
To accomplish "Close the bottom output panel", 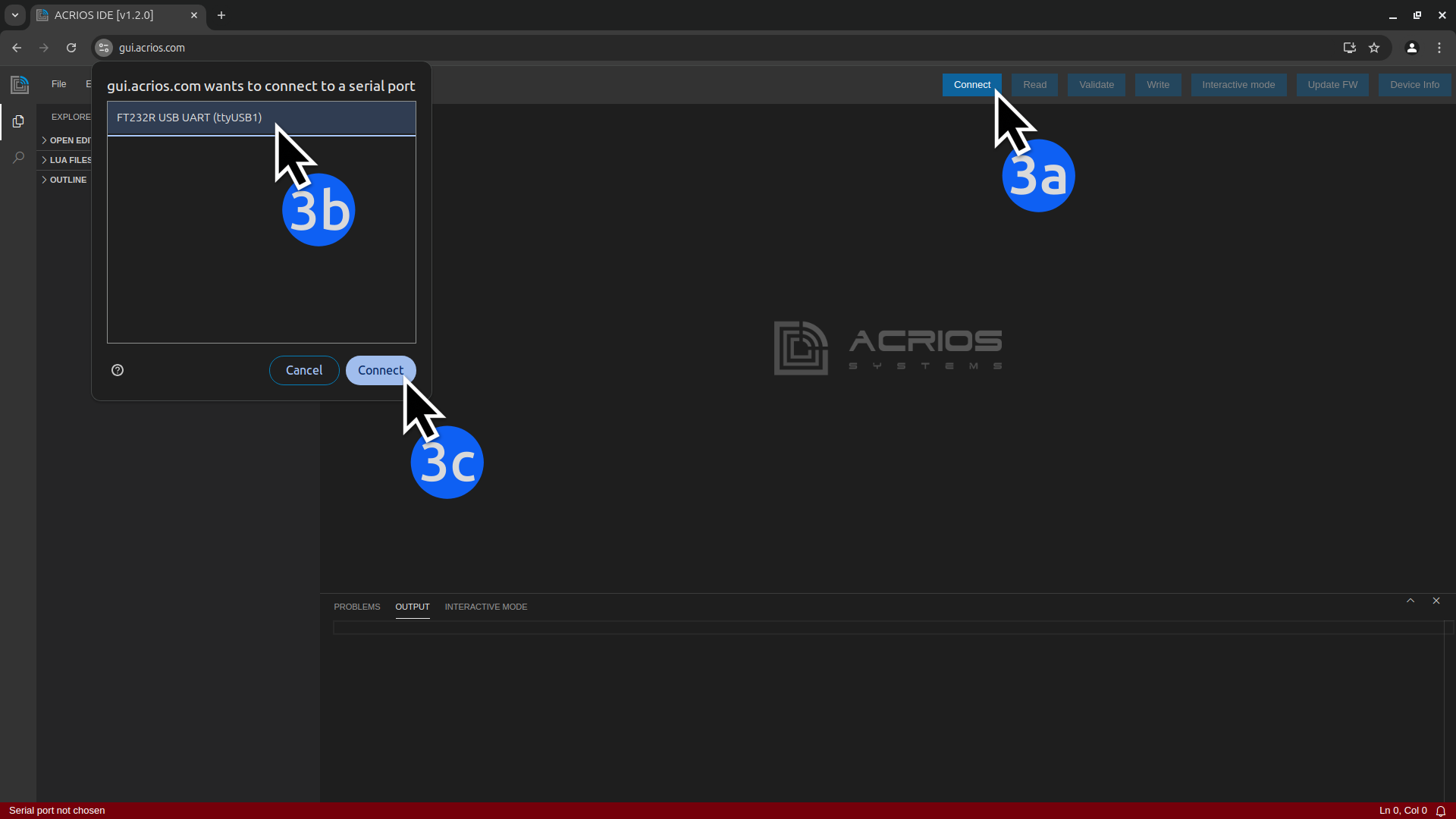I will [x=1436, y=601].
